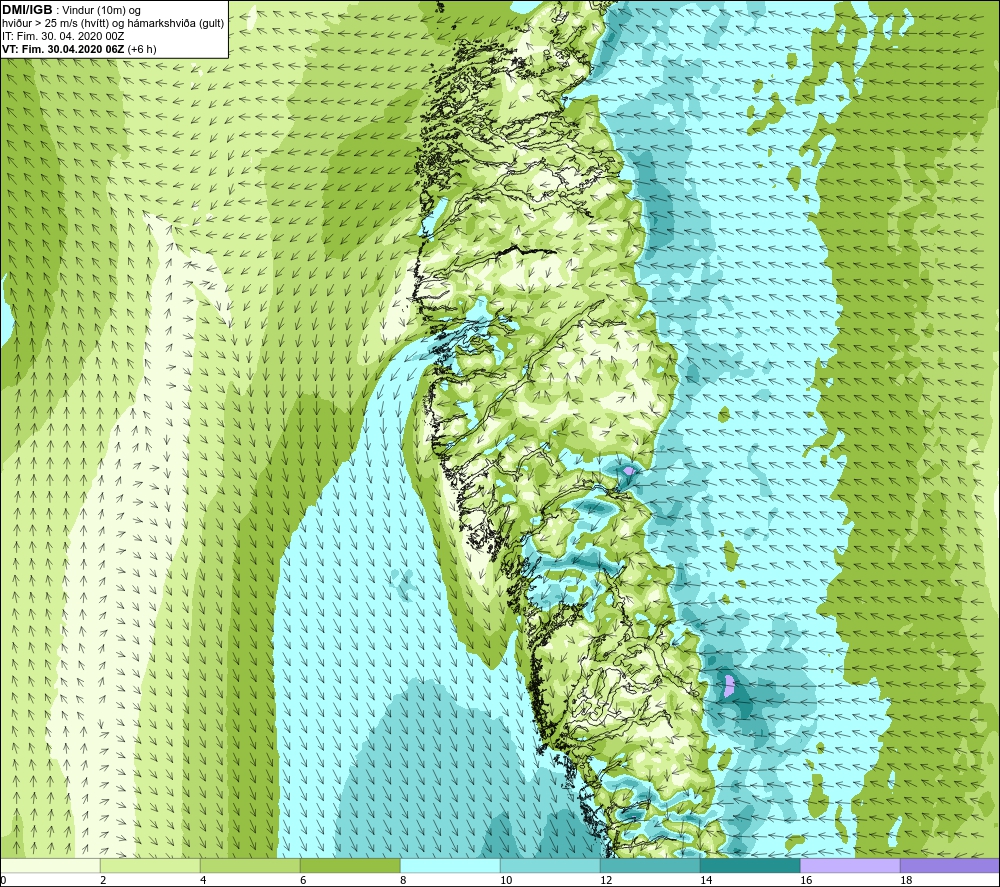
Task: Select the dark green 6–8 m/s legend swatch
Action: (350, 865)
